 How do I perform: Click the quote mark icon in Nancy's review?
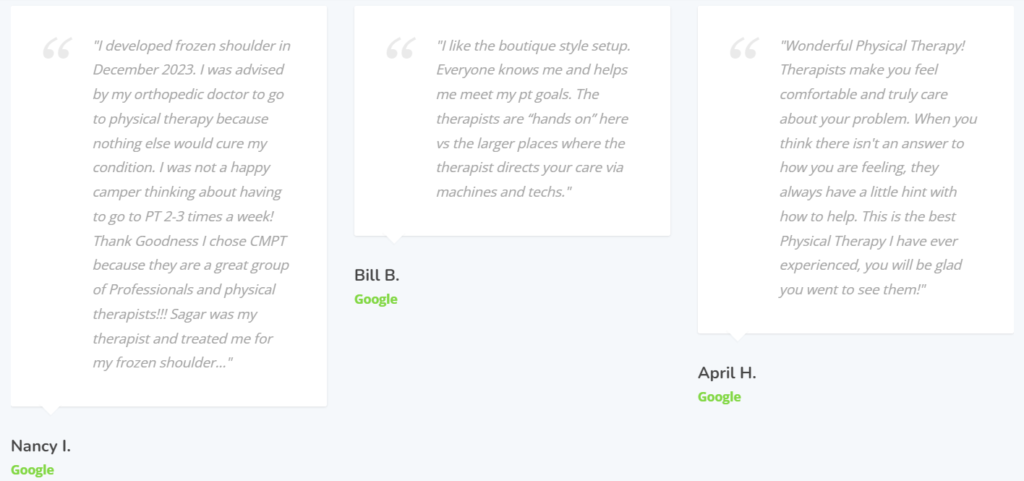(x=57, y=49)
